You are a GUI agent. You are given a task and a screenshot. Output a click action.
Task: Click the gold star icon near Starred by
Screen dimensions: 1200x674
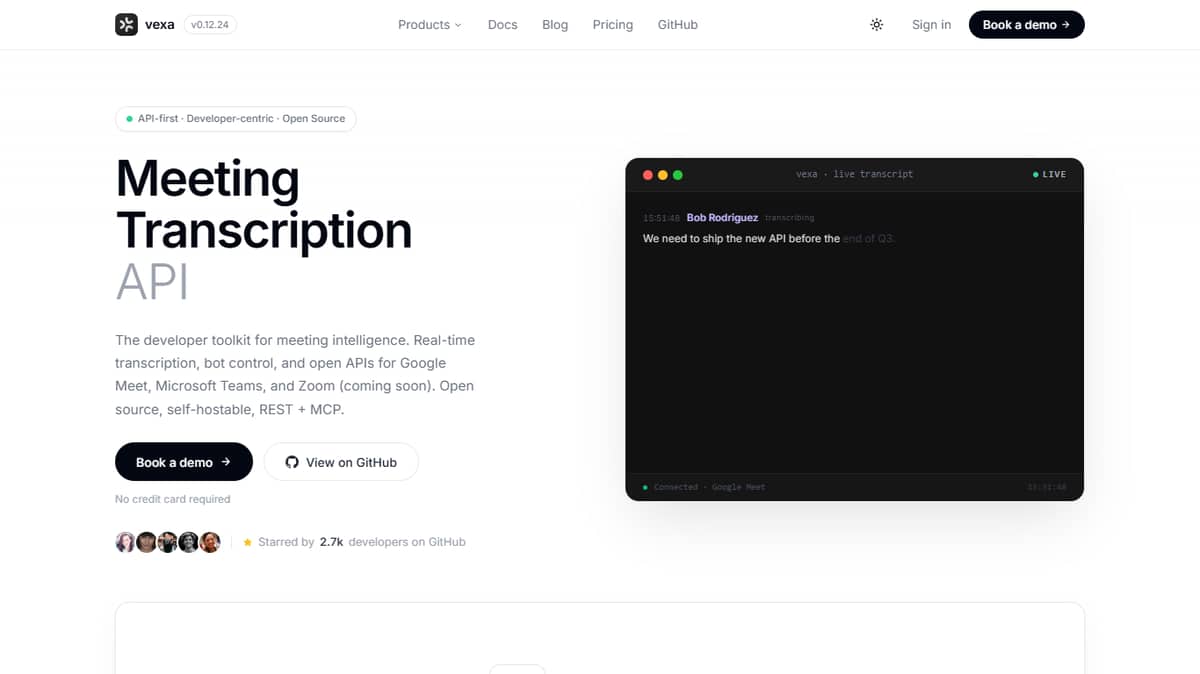tap(248, 542)
